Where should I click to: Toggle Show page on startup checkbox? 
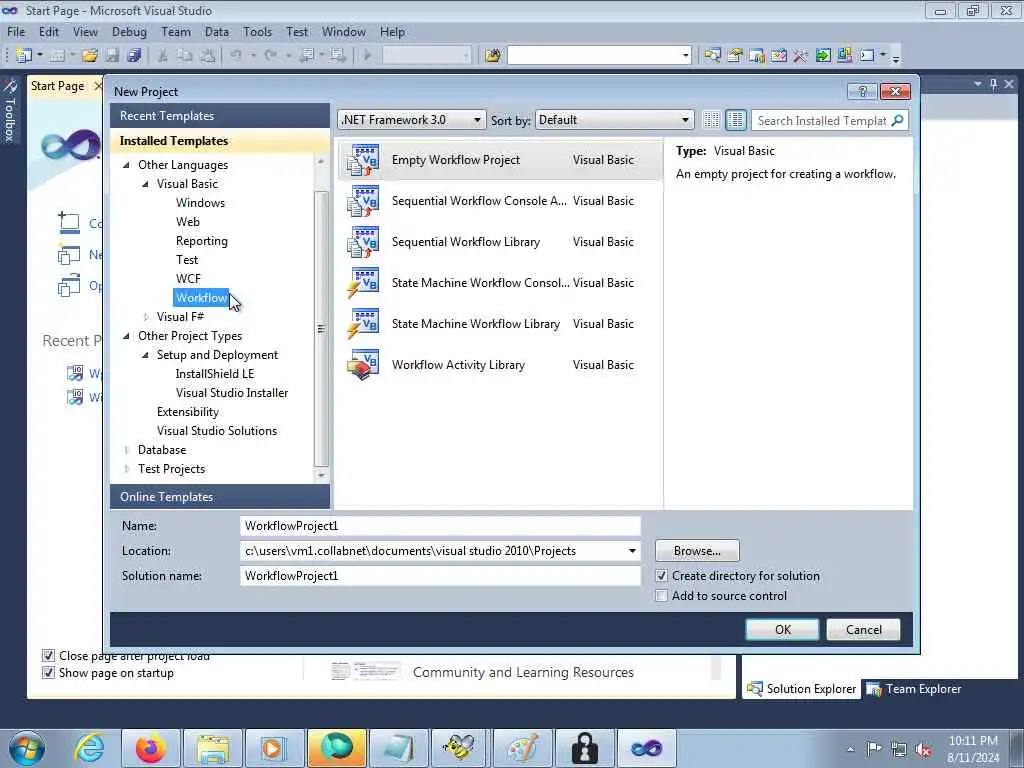pos(48,673)
